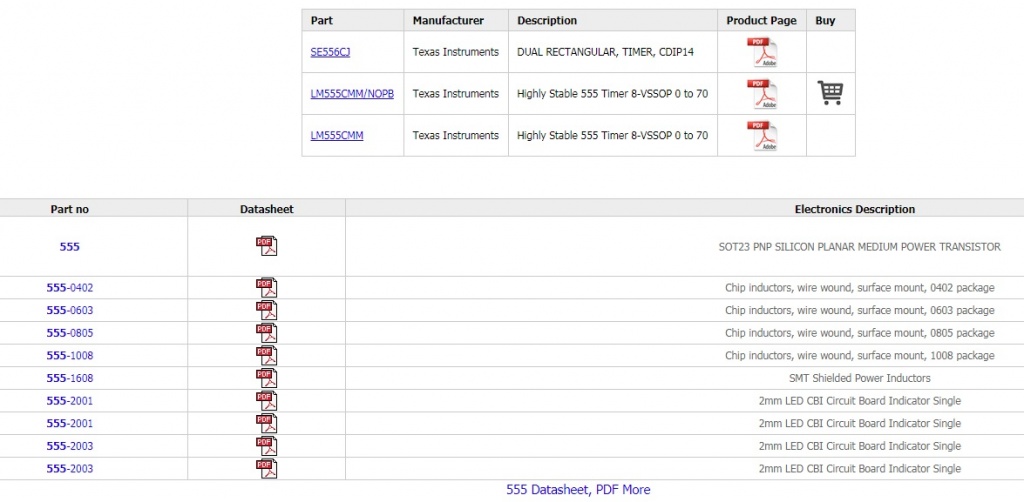Viewport: 1024px width, 502px height.
Task: Click the 555 Datasheet, PDF More link
Action: (578, 490)
